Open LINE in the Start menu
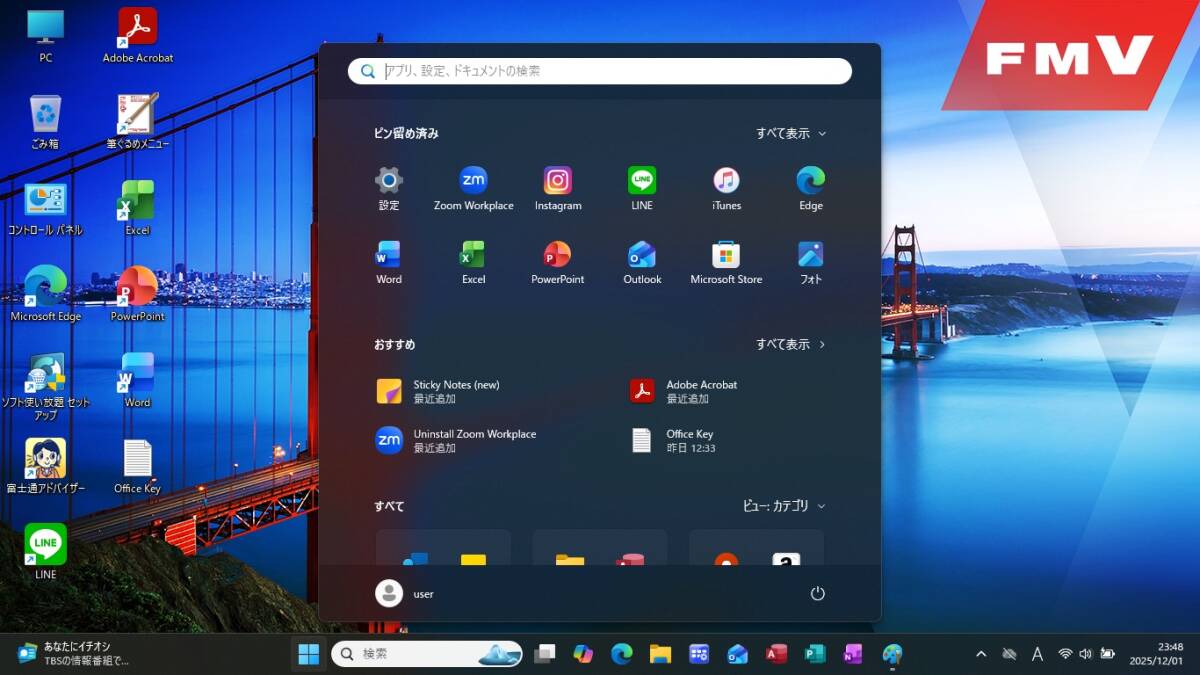 [x=642, y=189]
